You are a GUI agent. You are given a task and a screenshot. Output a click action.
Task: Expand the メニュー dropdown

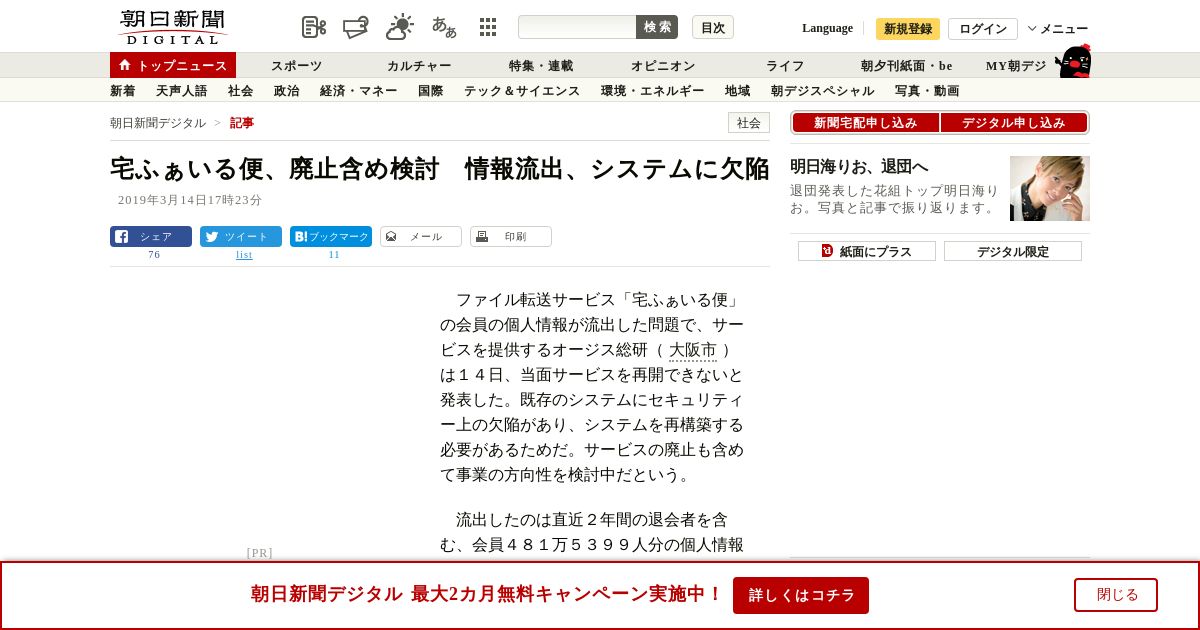pyautogui.click(x=1058, y=29)
